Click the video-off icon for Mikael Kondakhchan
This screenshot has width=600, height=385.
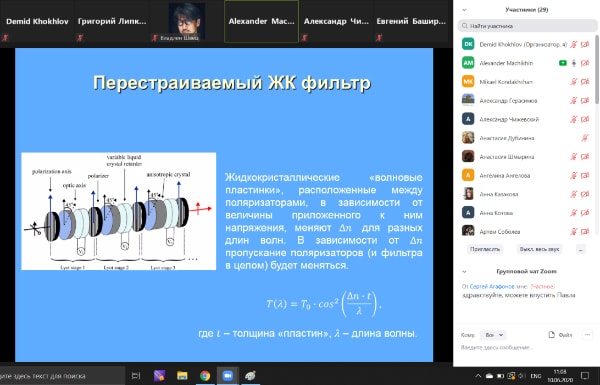(585, 82)
